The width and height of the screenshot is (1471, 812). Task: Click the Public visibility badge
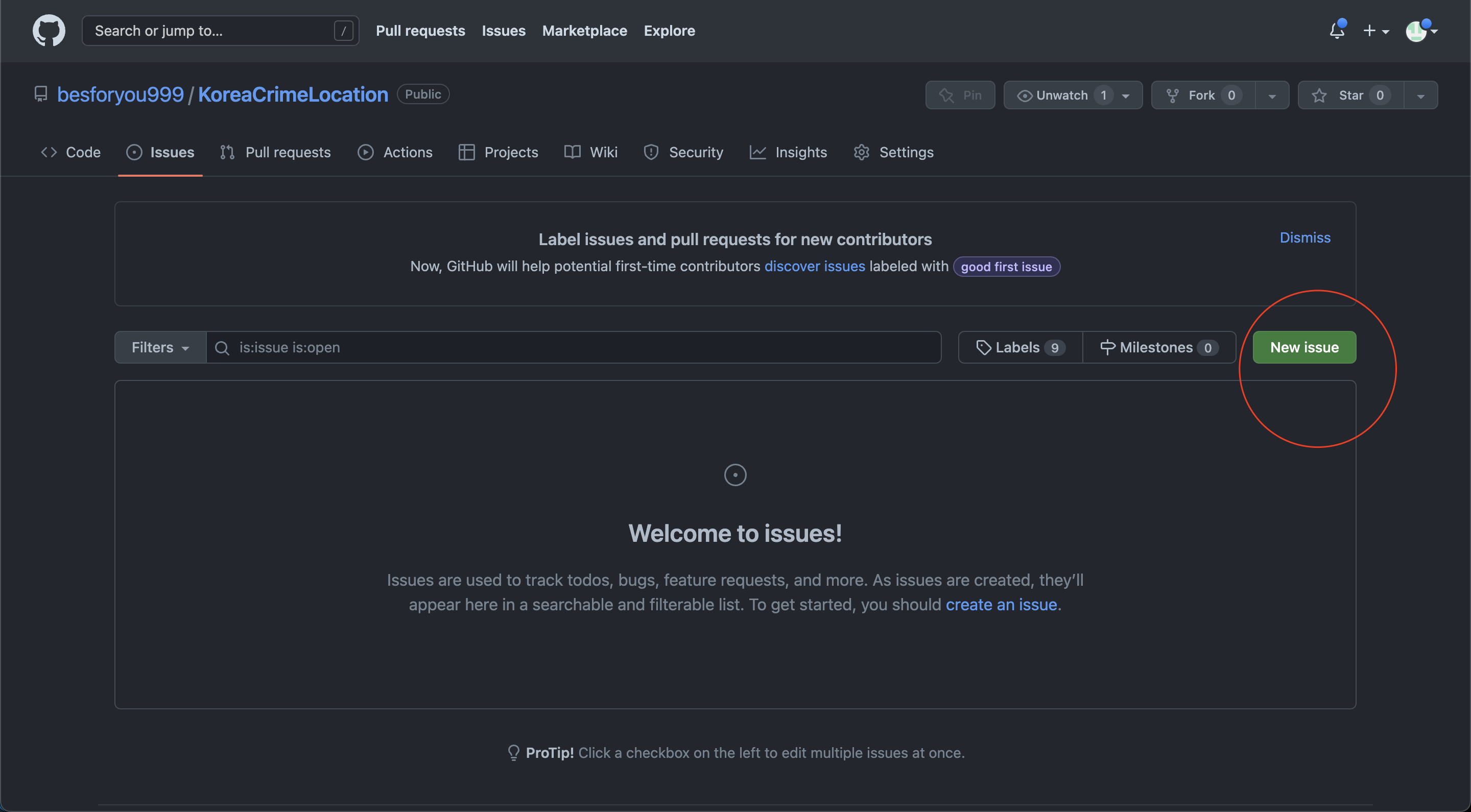tap(423, 94)
